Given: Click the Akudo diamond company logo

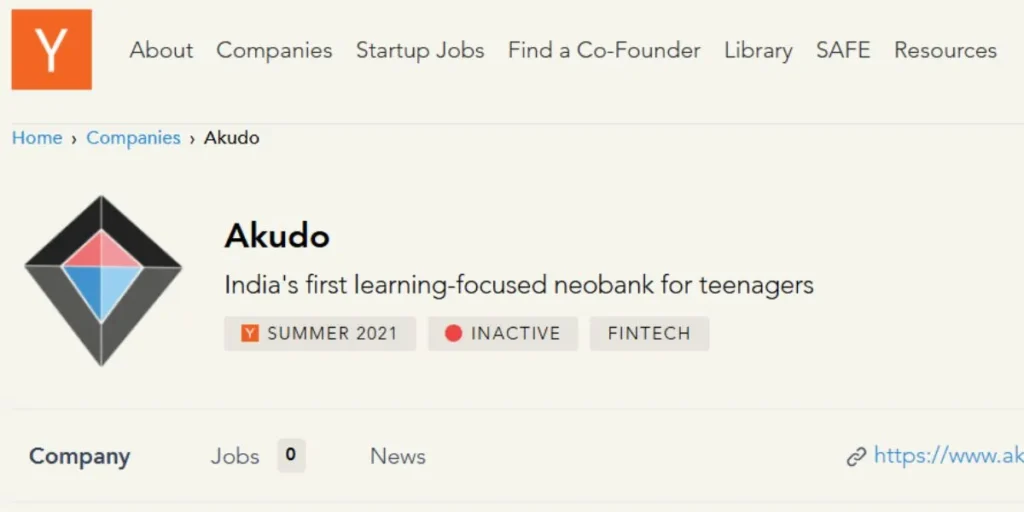Looking at the screenshot, I should 103,281.
